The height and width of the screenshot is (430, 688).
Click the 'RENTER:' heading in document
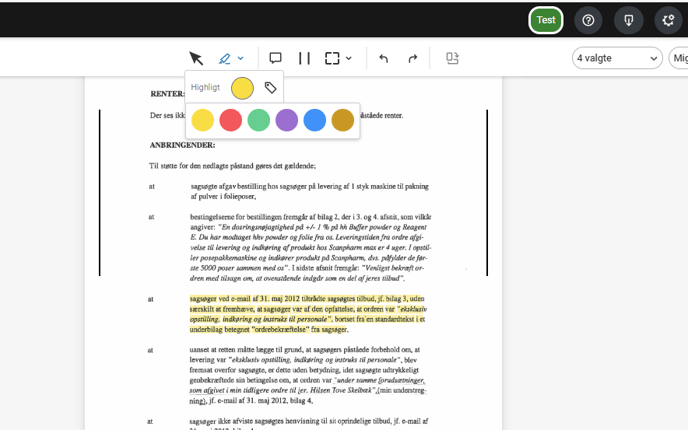(x=168, y=94)
